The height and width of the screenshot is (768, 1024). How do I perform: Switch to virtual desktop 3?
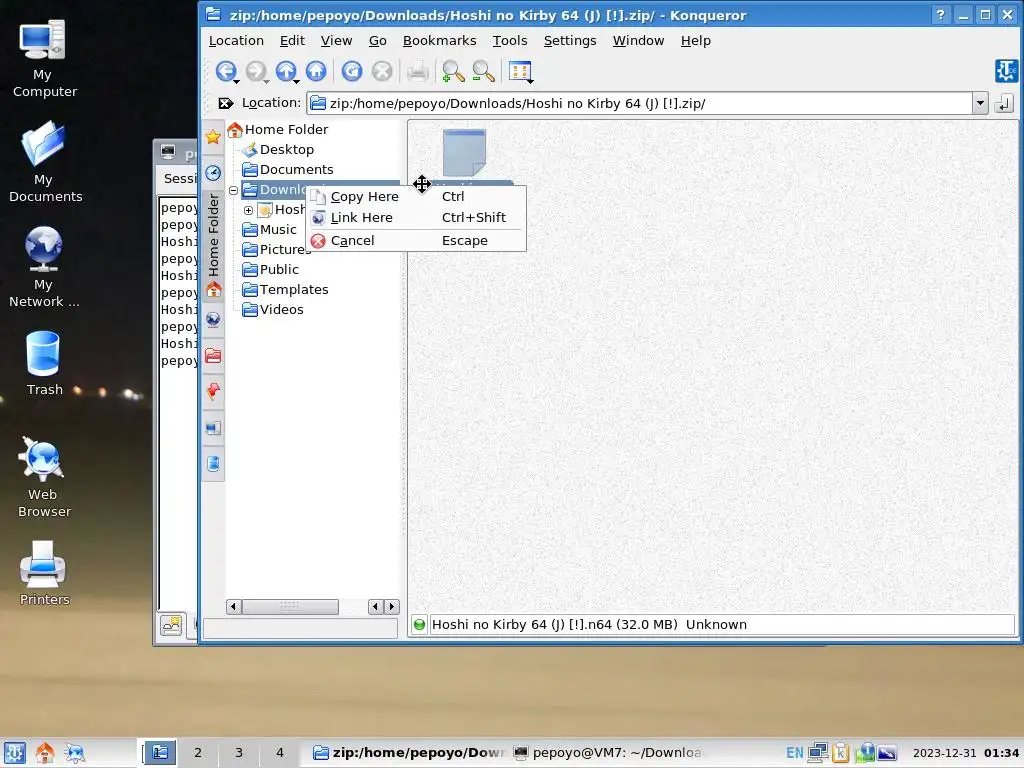pos(239,753)
